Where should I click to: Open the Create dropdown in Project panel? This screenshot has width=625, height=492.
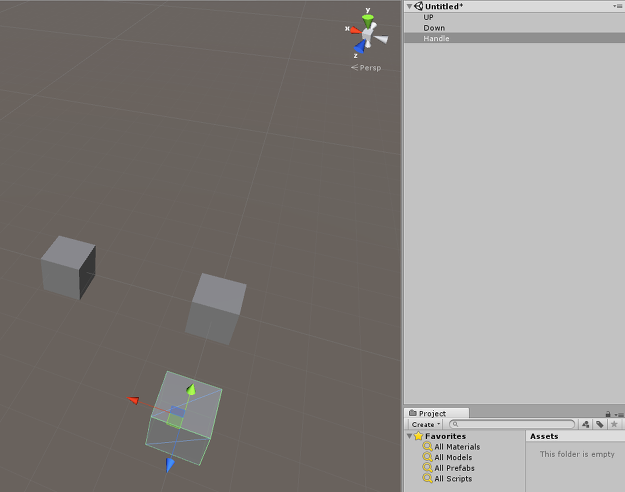[x=425, y=424]
